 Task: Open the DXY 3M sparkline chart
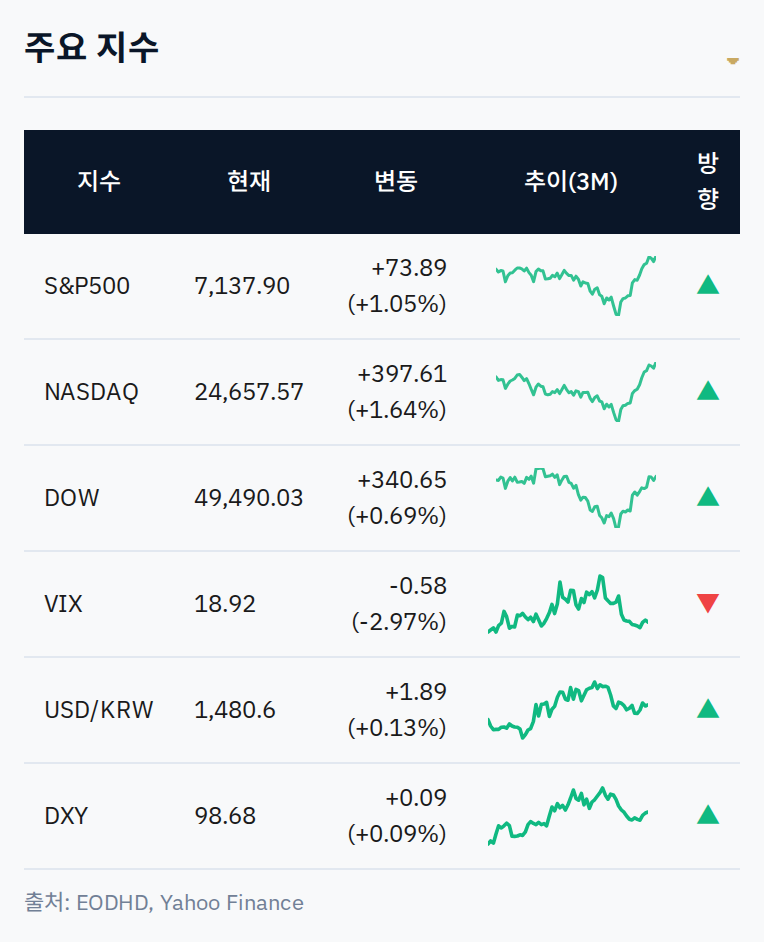tap(568, 816)
